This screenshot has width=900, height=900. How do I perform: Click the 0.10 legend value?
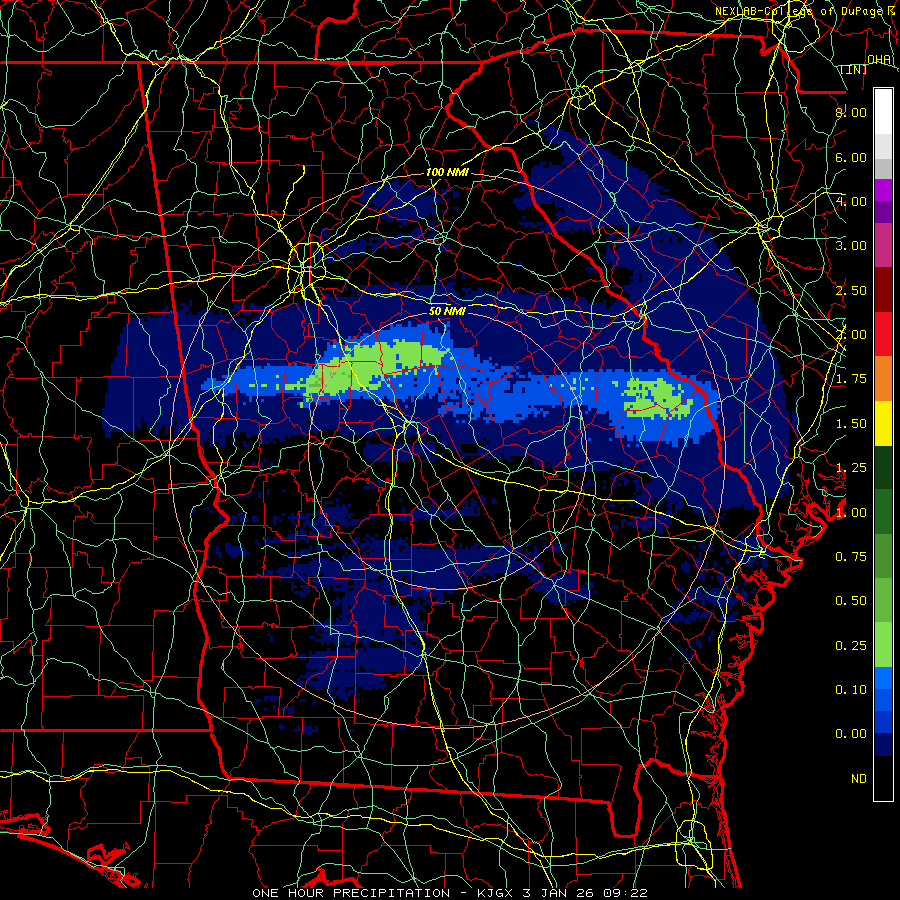(851, 690)
